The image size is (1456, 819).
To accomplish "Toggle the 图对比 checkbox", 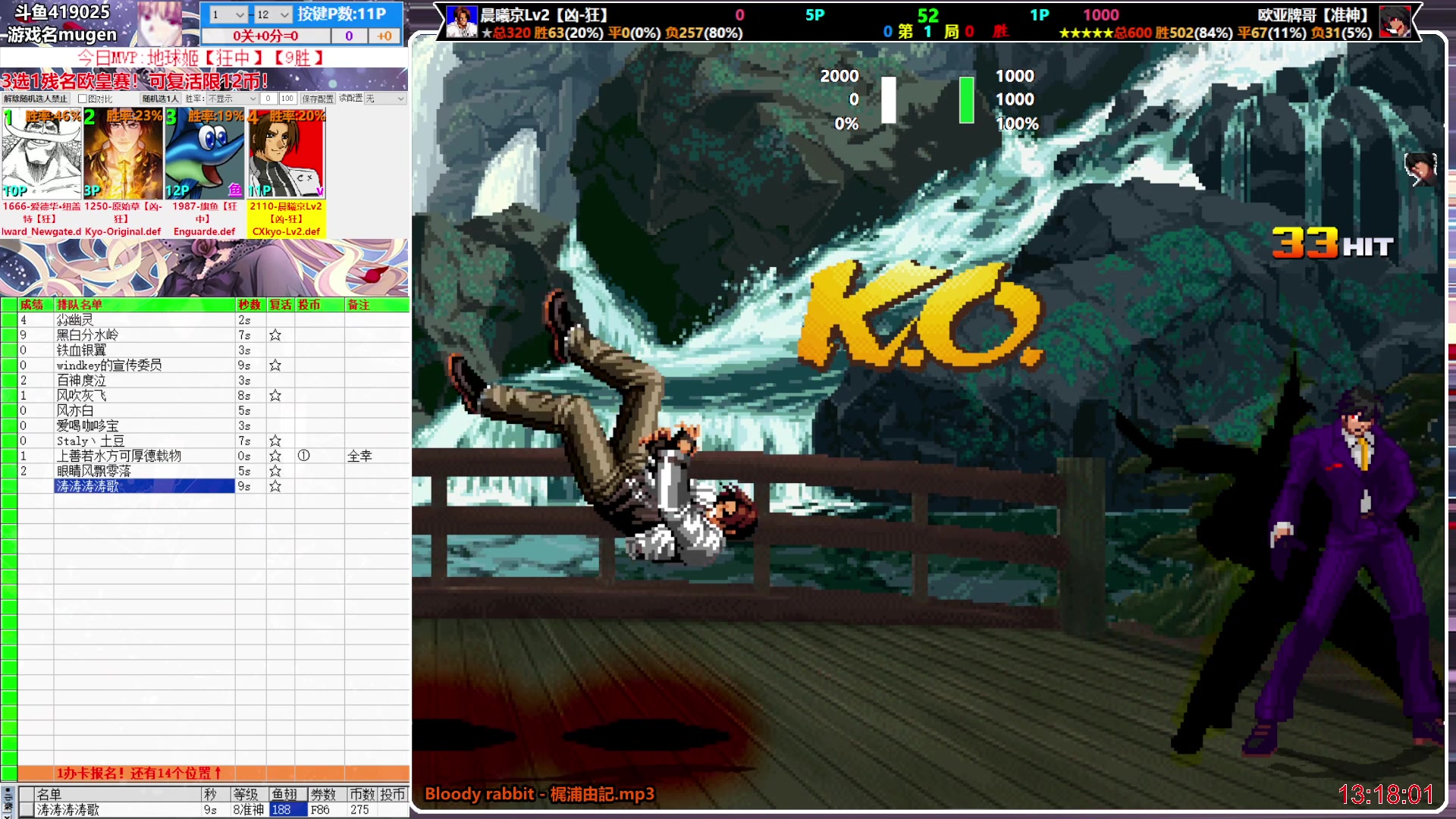I will [83, 99].
